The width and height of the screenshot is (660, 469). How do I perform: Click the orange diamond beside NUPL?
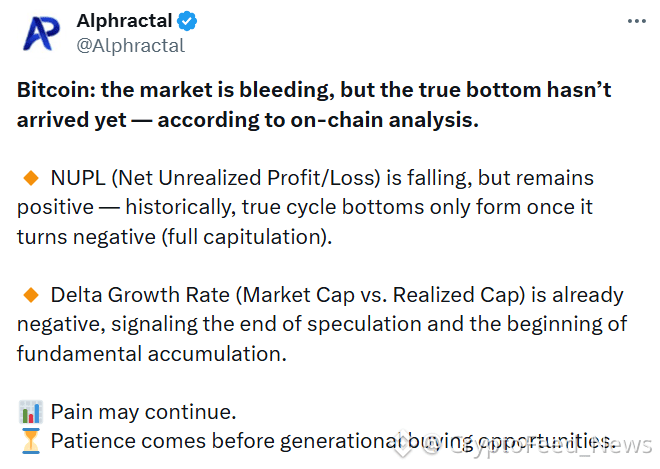click(31, 178)
